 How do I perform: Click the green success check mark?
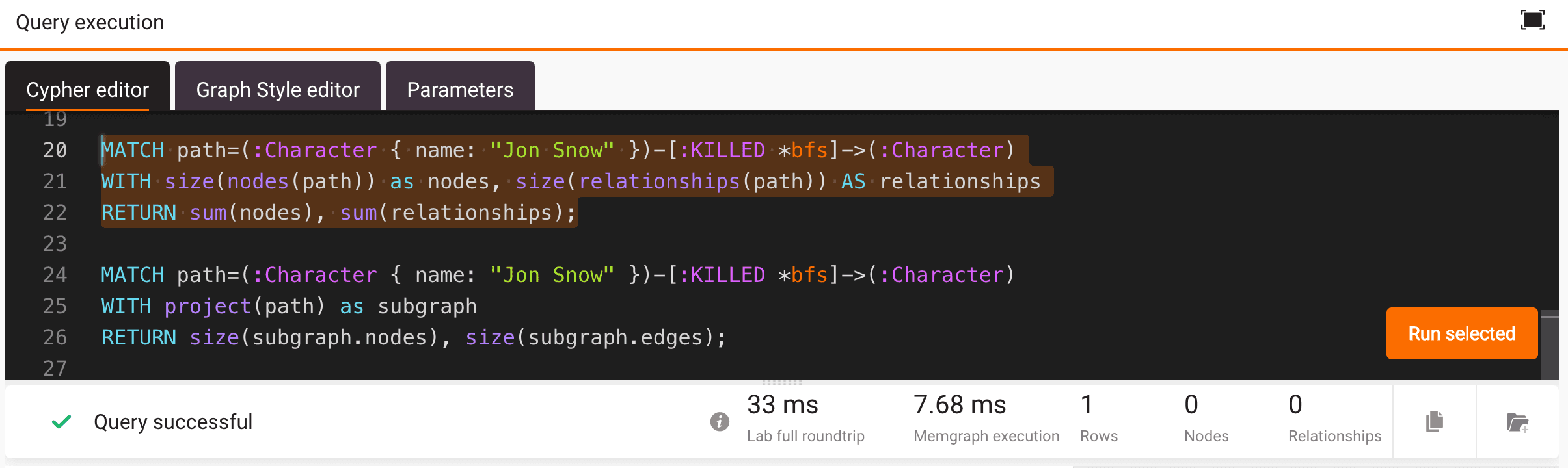coord(61,422)
